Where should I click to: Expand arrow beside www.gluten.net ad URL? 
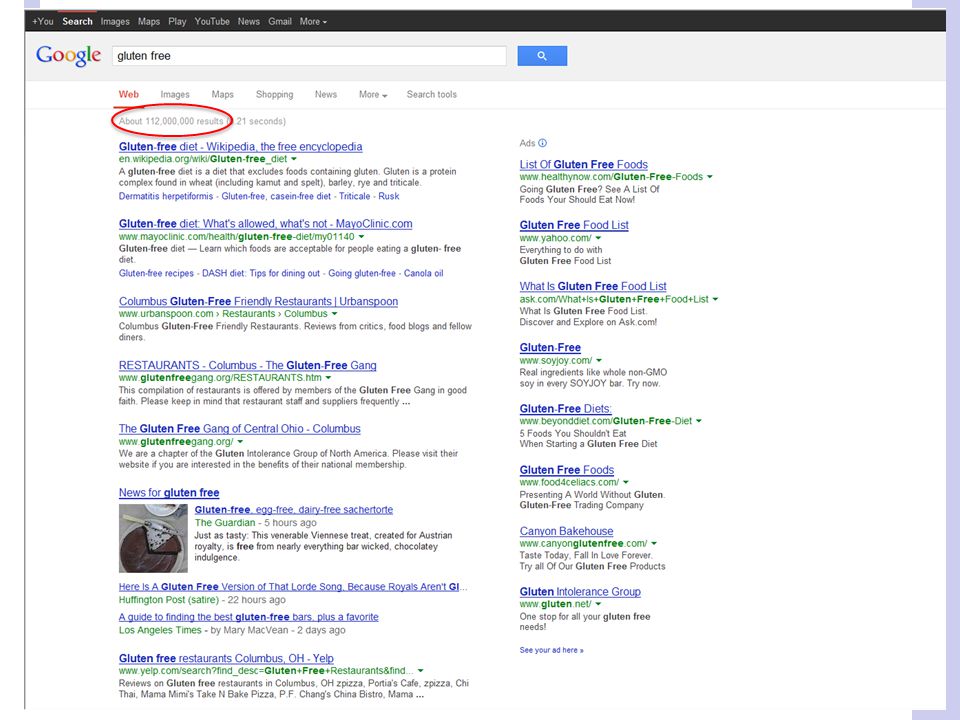pos(598,604)
